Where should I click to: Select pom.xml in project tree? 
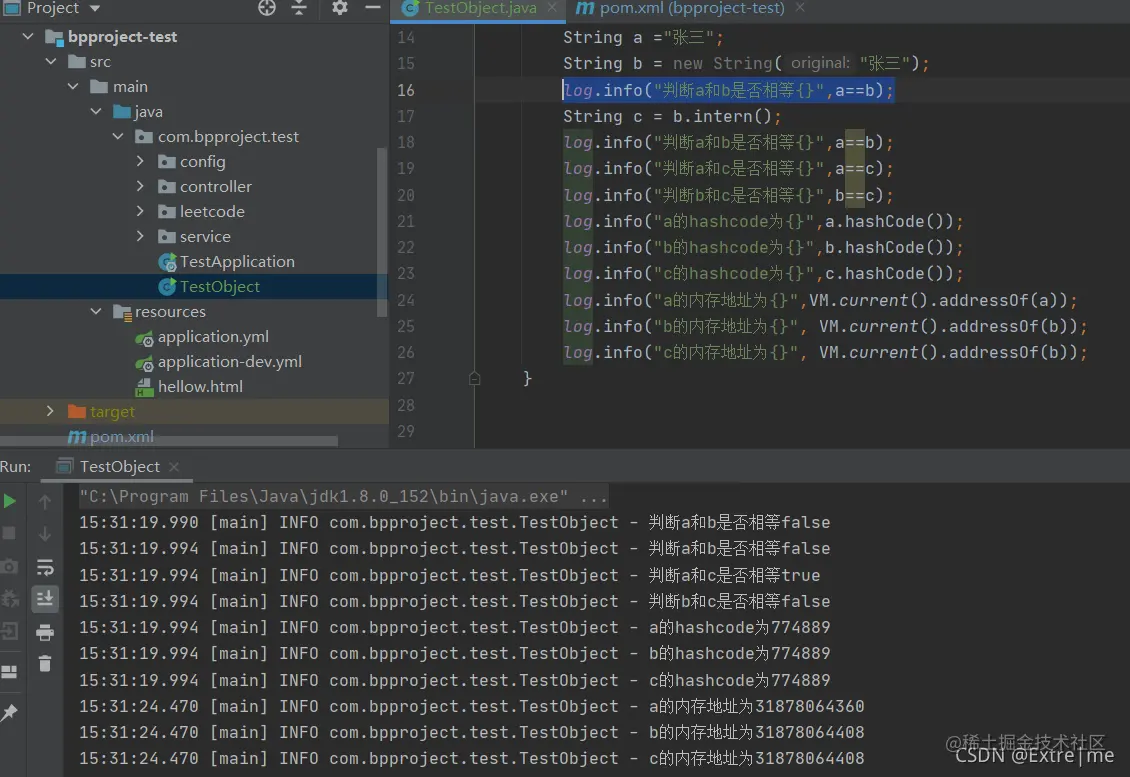point(122,436)
